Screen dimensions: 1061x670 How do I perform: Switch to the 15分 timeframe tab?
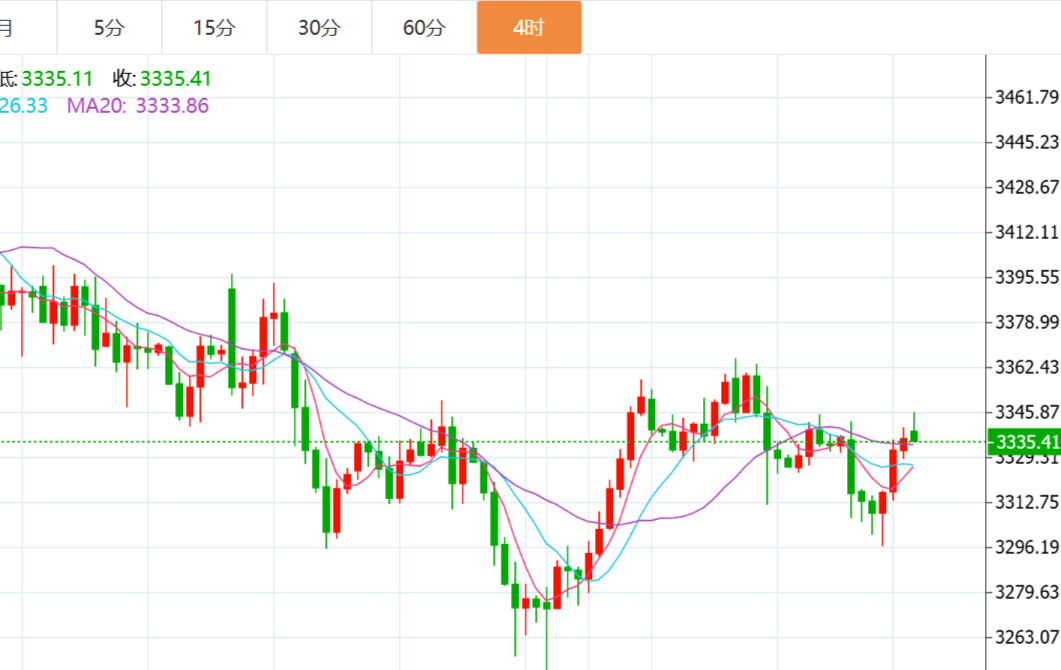coord(214,28)
